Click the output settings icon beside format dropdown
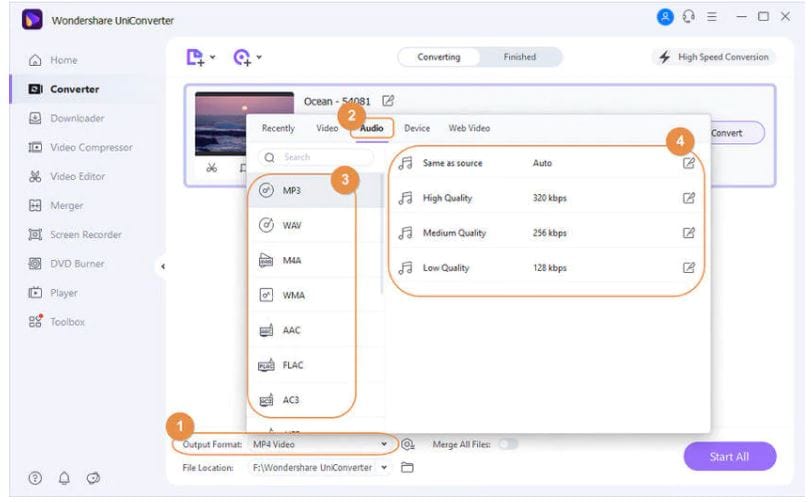This screenshot has width=811, height=502. [408, 444]
